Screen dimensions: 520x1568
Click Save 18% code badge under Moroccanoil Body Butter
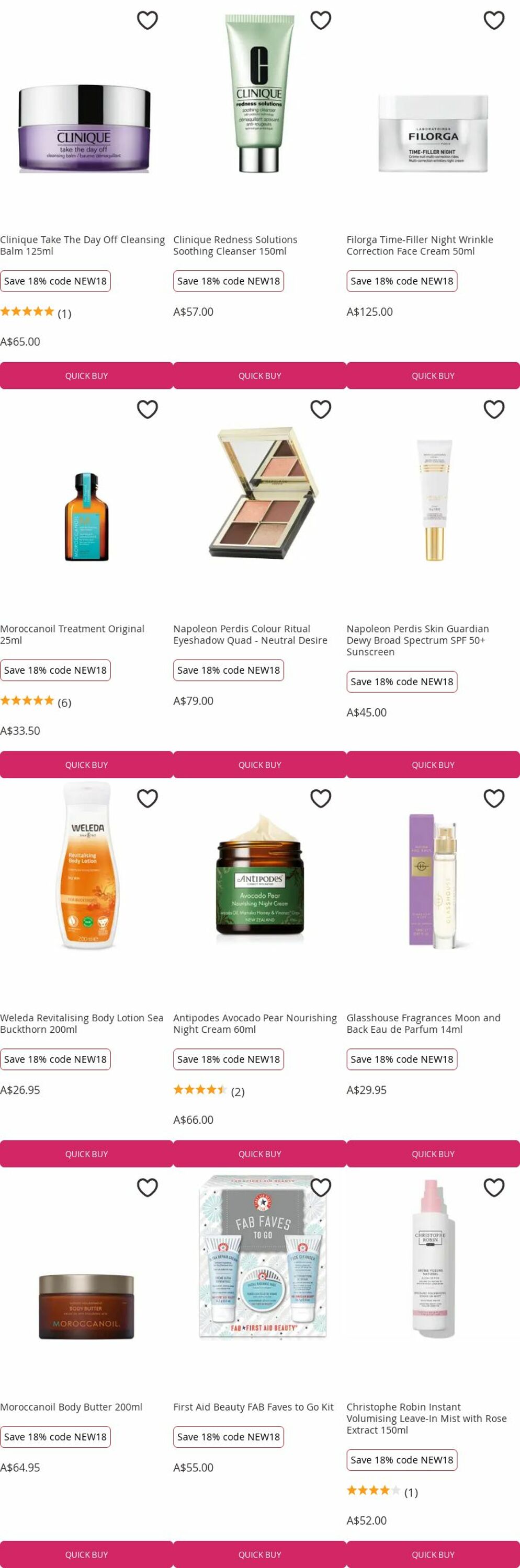(x=55, y=1436)
